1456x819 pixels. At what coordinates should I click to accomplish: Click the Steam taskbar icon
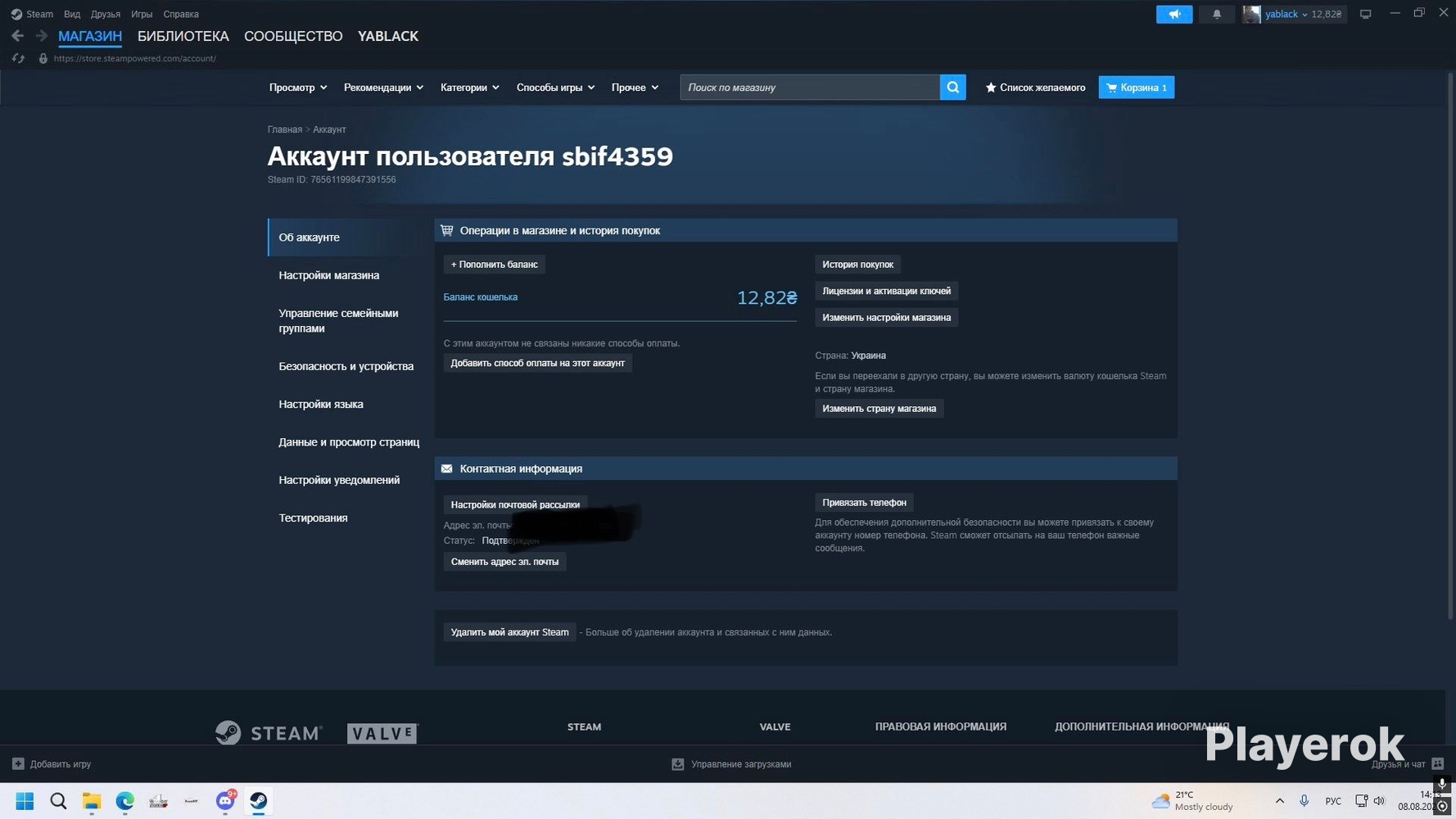(x=259, y=801)
